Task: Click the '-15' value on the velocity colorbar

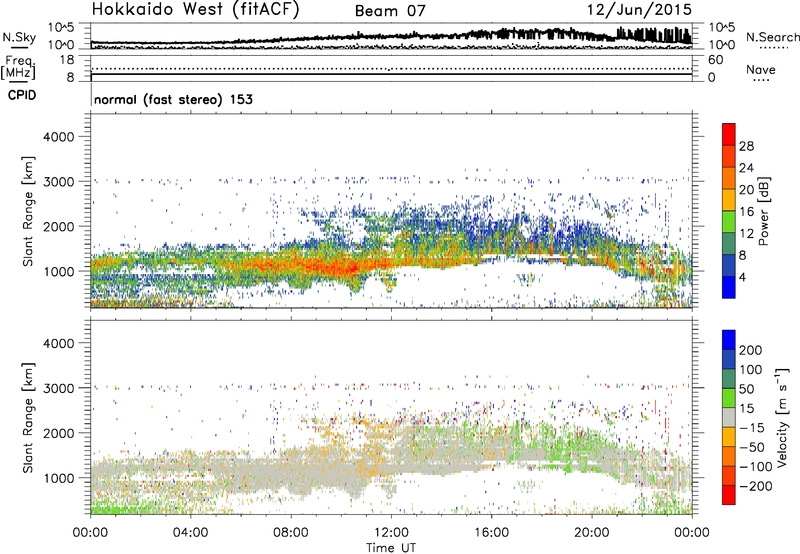Action: point(753,428)
